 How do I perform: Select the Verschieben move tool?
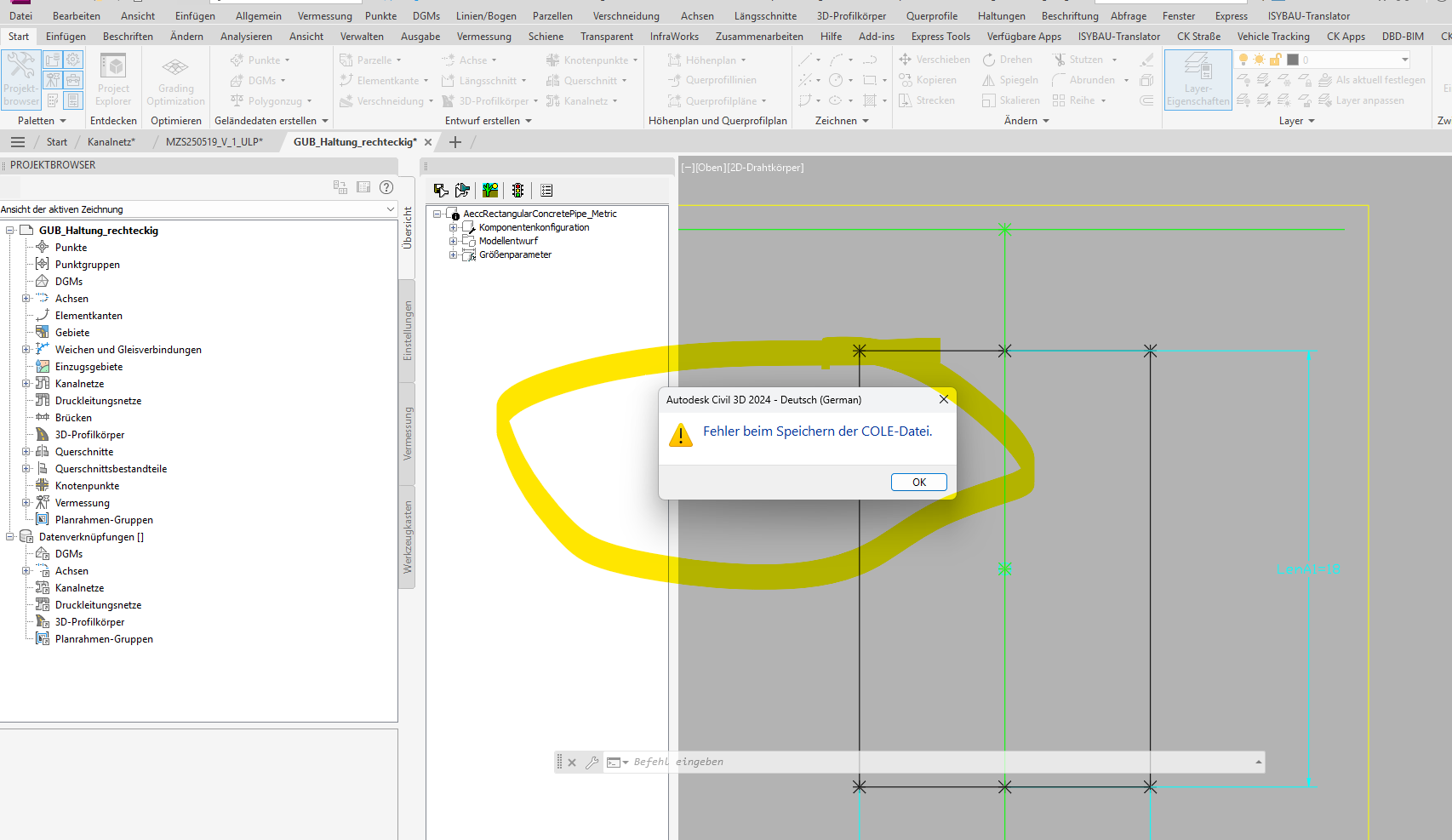tap(935, 60)
